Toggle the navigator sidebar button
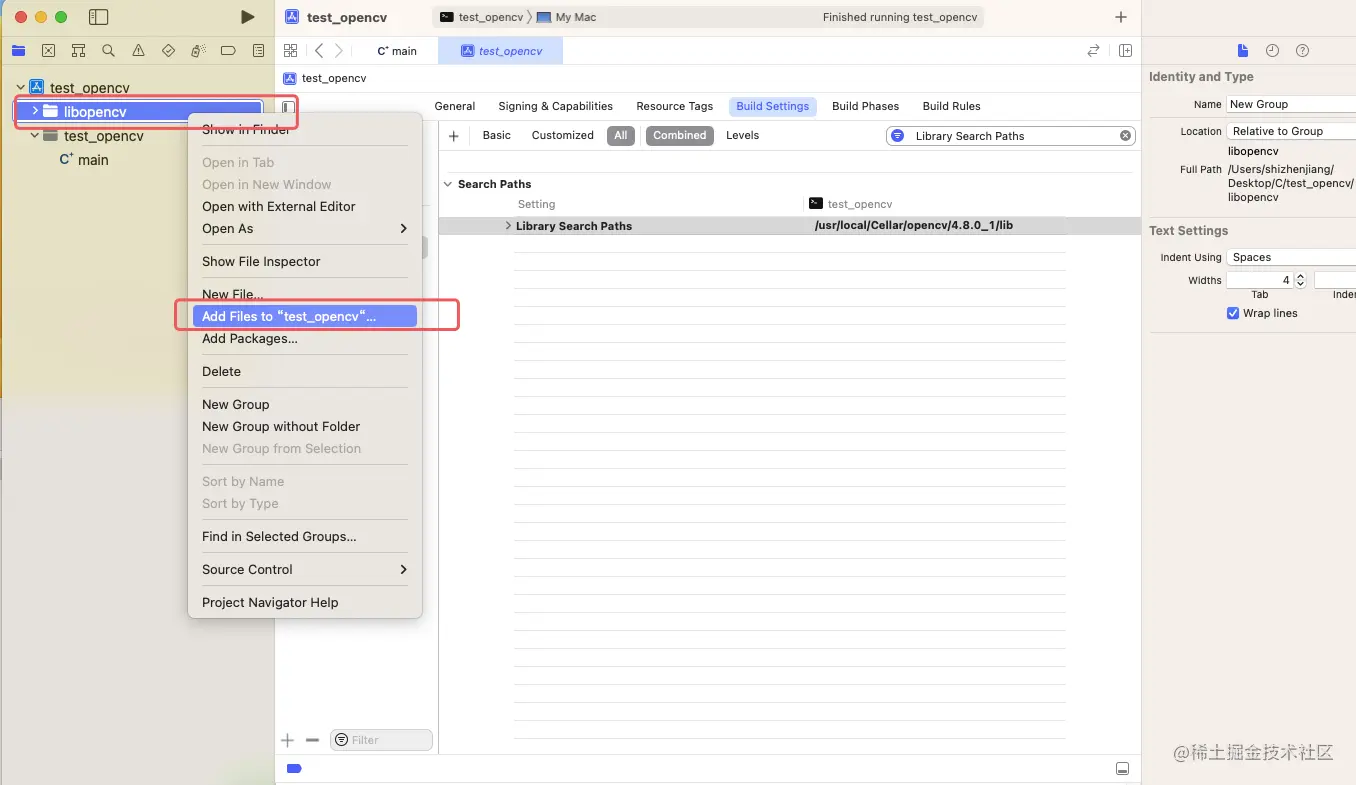The width and height of the screenshot is (1356, 785). click(98, 17)
